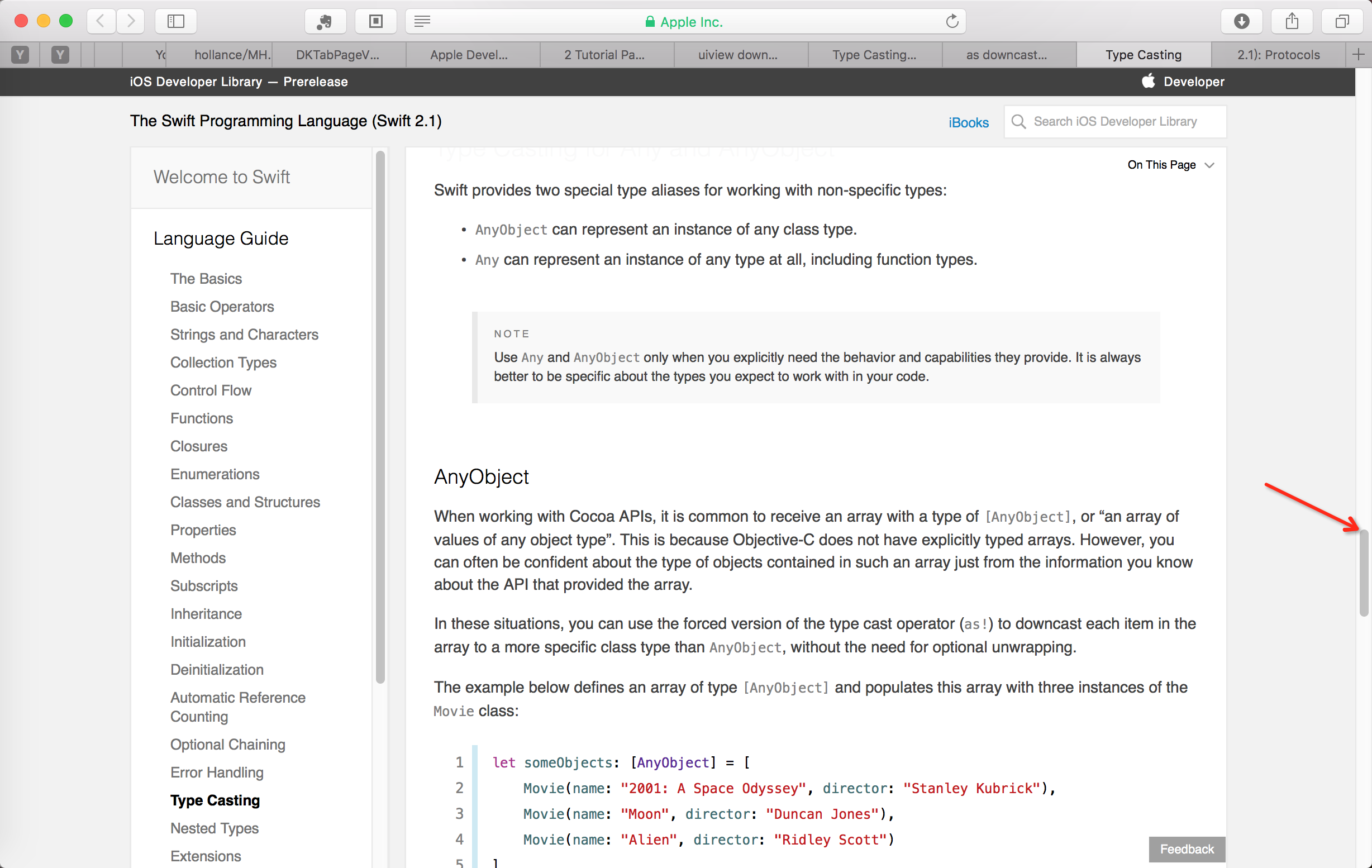
Task: Show all tabs overview icon
Action: click(x=1342, y=21)
